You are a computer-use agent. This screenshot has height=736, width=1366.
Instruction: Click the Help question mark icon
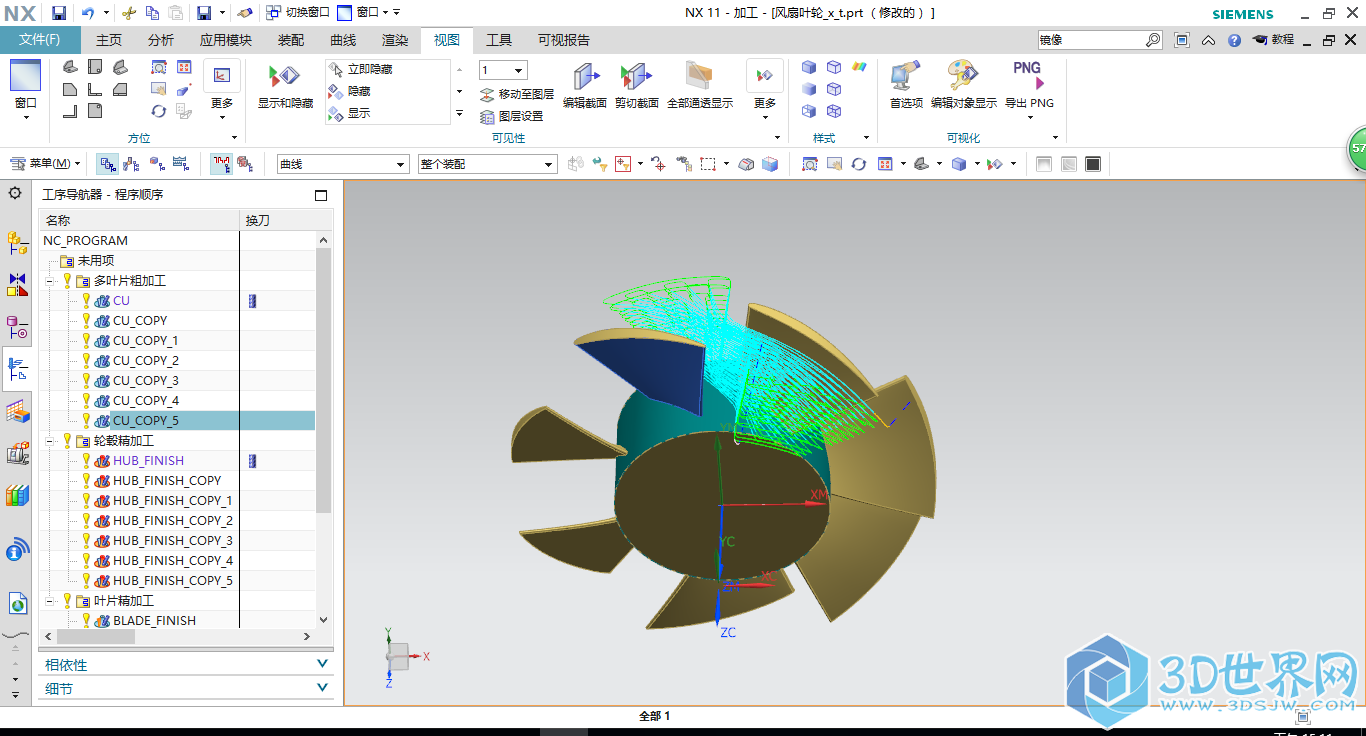[1234, 40]
